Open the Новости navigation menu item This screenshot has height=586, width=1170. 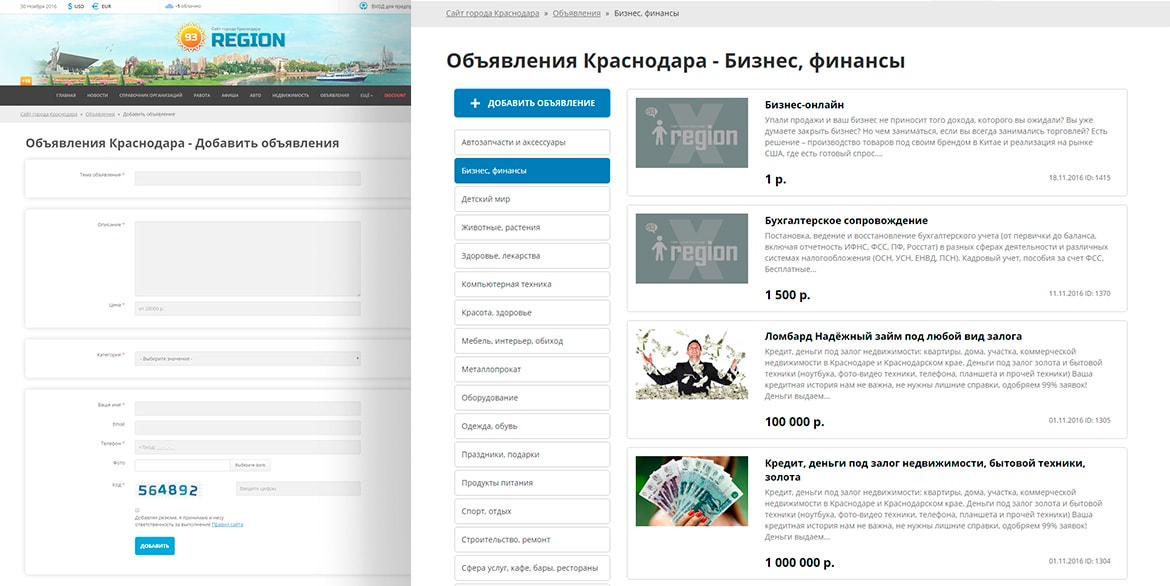(97, 95)
